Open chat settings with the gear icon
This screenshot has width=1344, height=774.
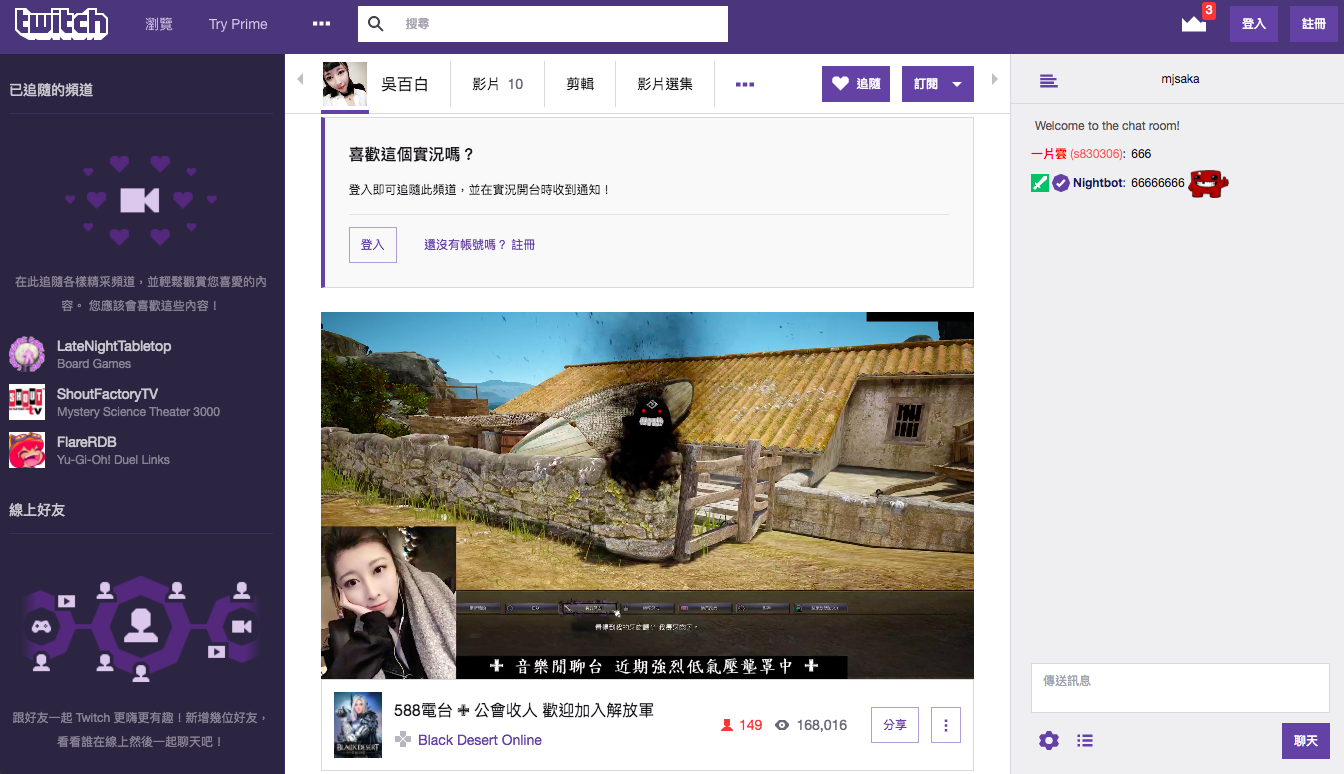[1048, 740]
